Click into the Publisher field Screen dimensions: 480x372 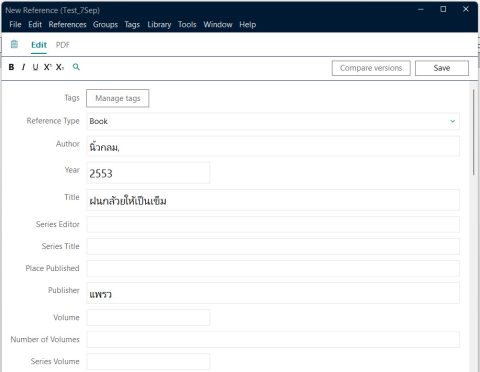[x=273, y=293]
